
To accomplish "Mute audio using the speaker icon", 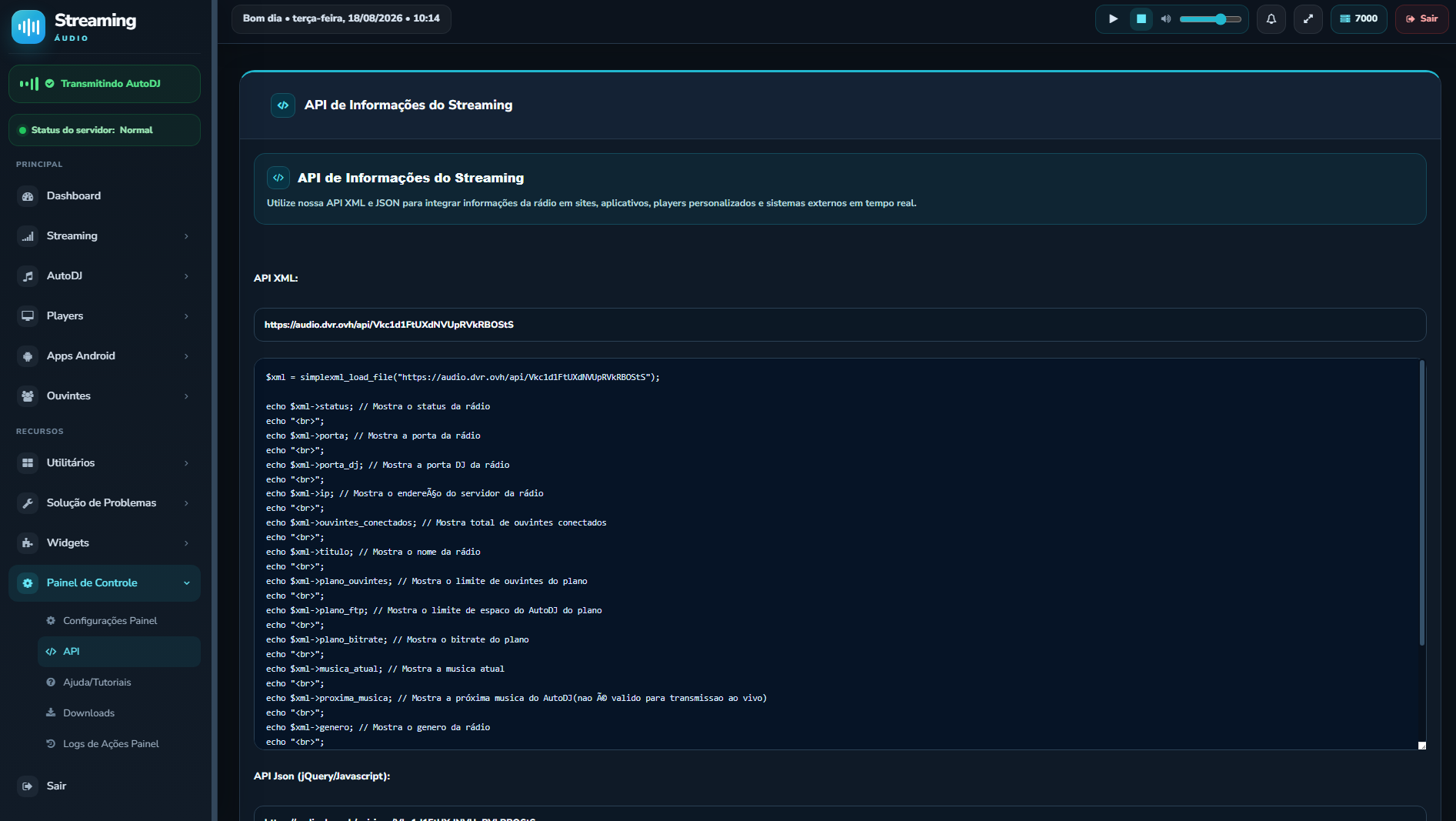I will [1166, 18].
